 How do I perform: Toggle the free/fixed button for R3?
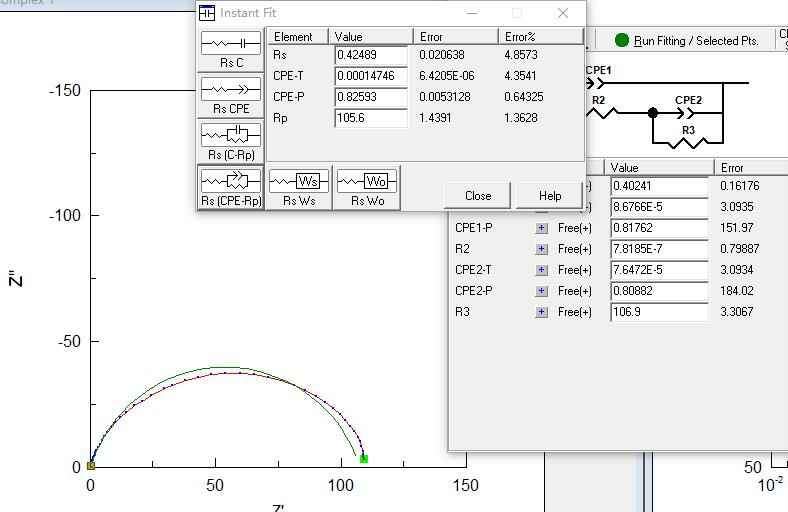(542, 312)
